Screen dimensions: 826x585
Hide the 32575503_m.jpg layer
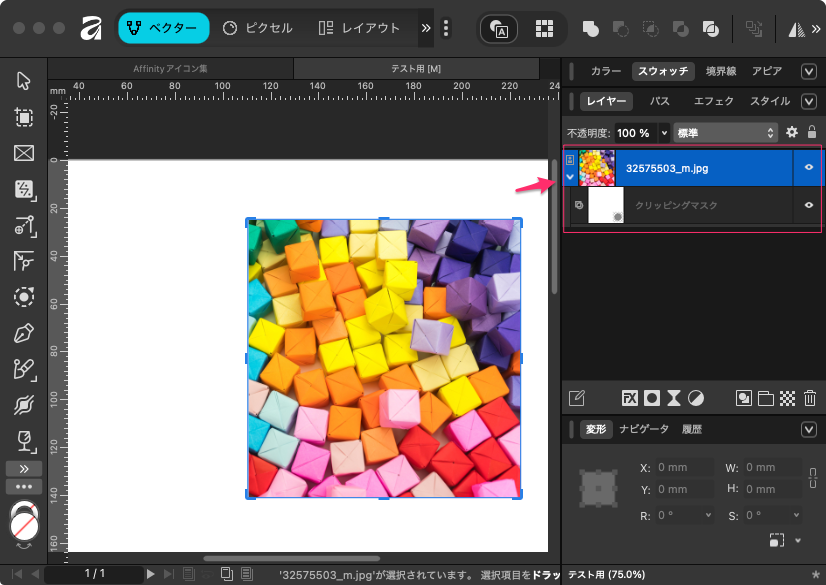(808, 168)
